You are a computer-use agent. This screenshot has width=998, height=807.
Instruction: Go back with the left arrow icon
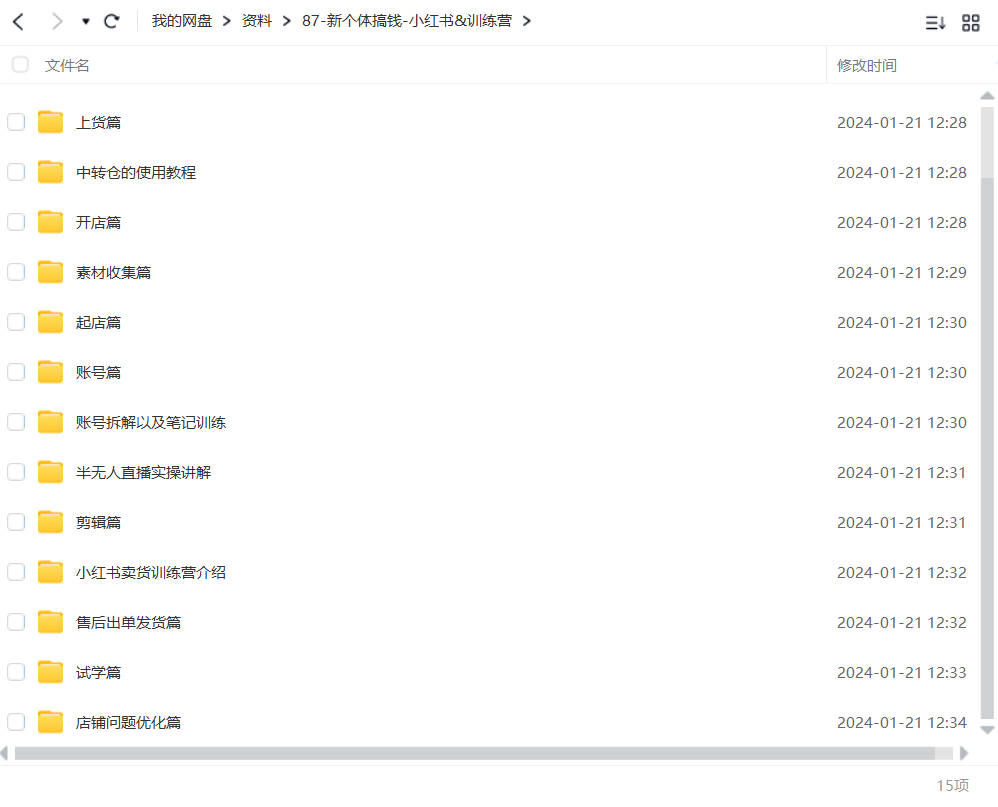click(x=18, y=22)
